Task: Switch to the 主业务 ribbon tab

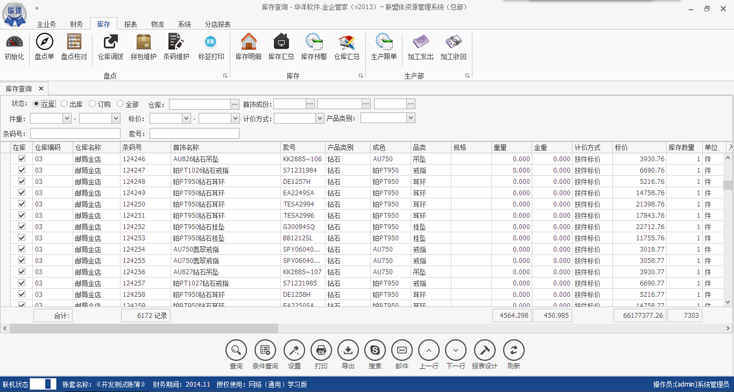Action: (46, 24)
